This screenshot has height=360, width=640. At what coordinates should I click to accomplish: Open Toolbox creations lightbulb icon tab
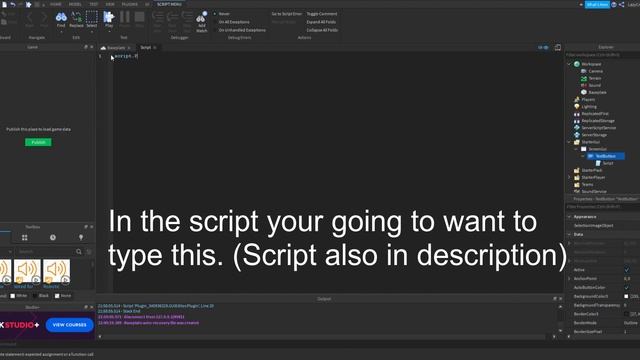[x=81, y=238]
